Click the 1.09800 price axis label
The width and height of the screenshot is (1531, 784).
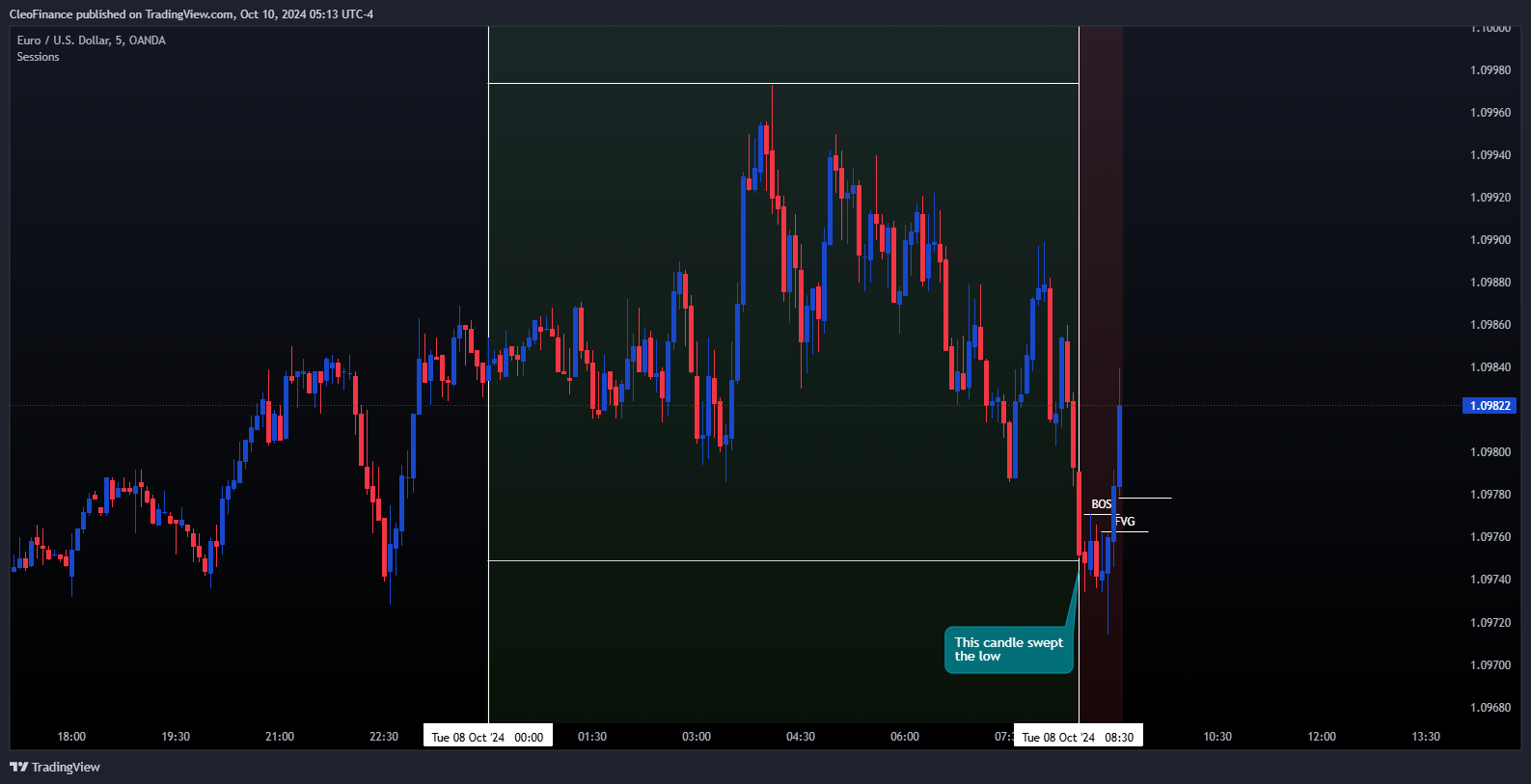[x=1490, y=452]
